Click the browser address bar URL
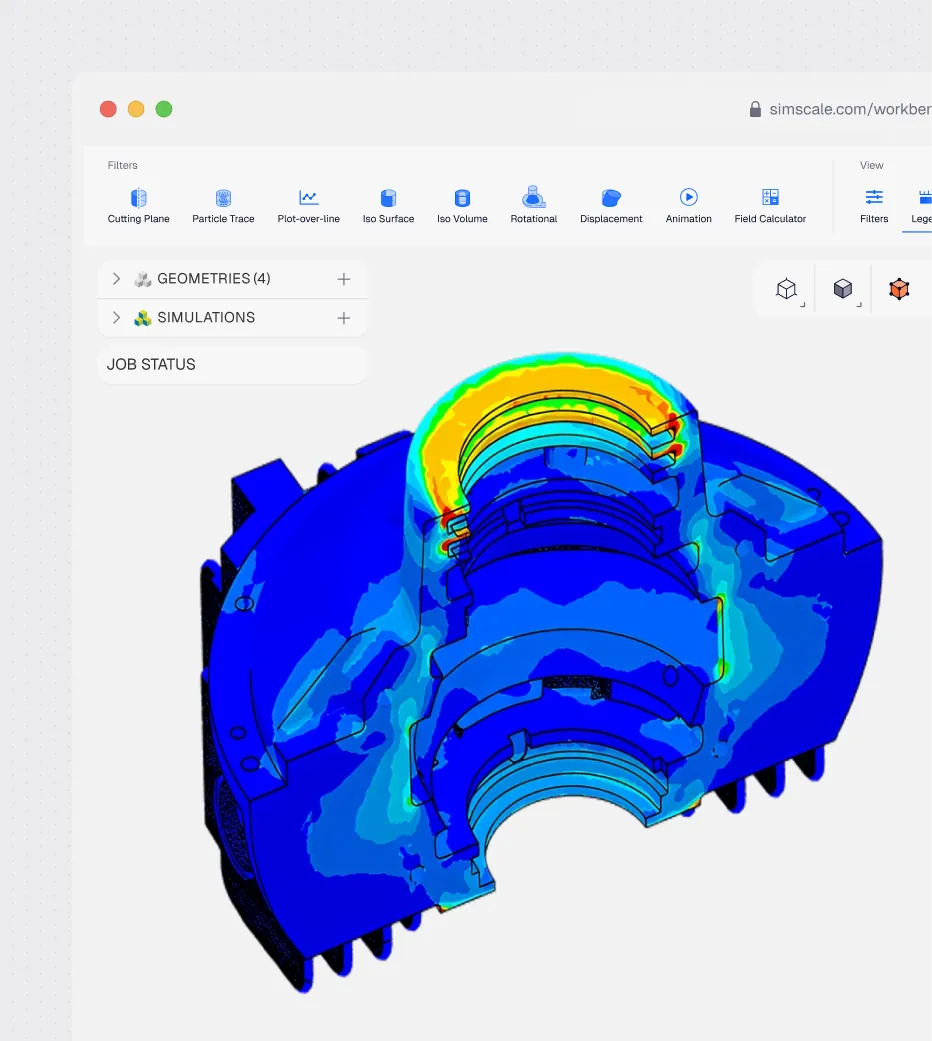The width and height of the screenshot is (932, 1041). pyautogui.click(x=850, y=109)
